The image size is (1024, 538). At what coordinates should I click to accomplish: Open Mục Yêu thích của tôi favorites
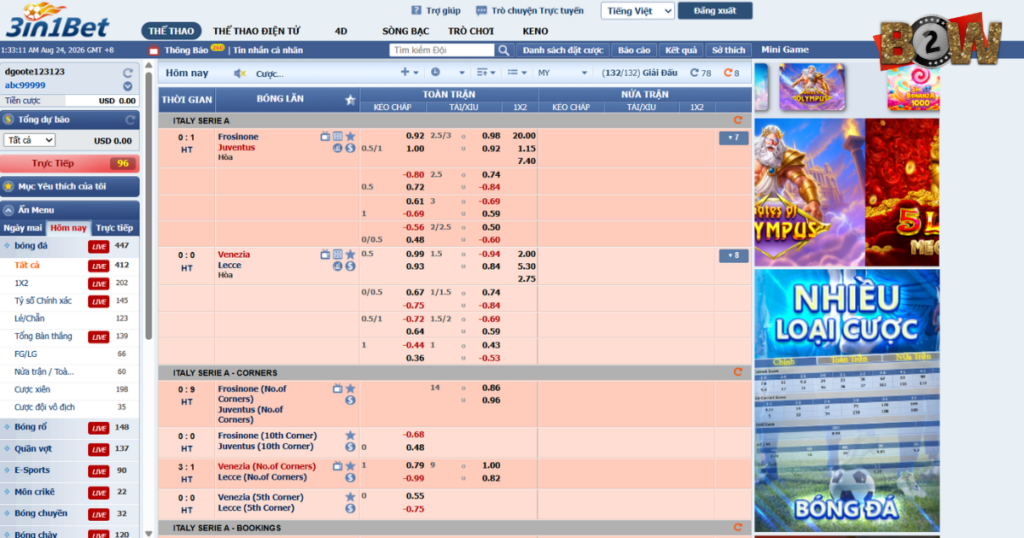coord(70,186)
